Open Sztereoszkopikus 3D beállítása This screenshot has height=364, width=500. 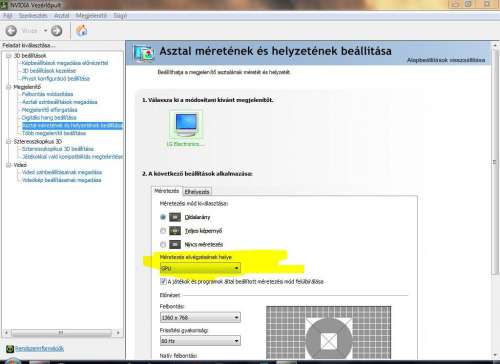pyautogui.click(x=58, y=149)
